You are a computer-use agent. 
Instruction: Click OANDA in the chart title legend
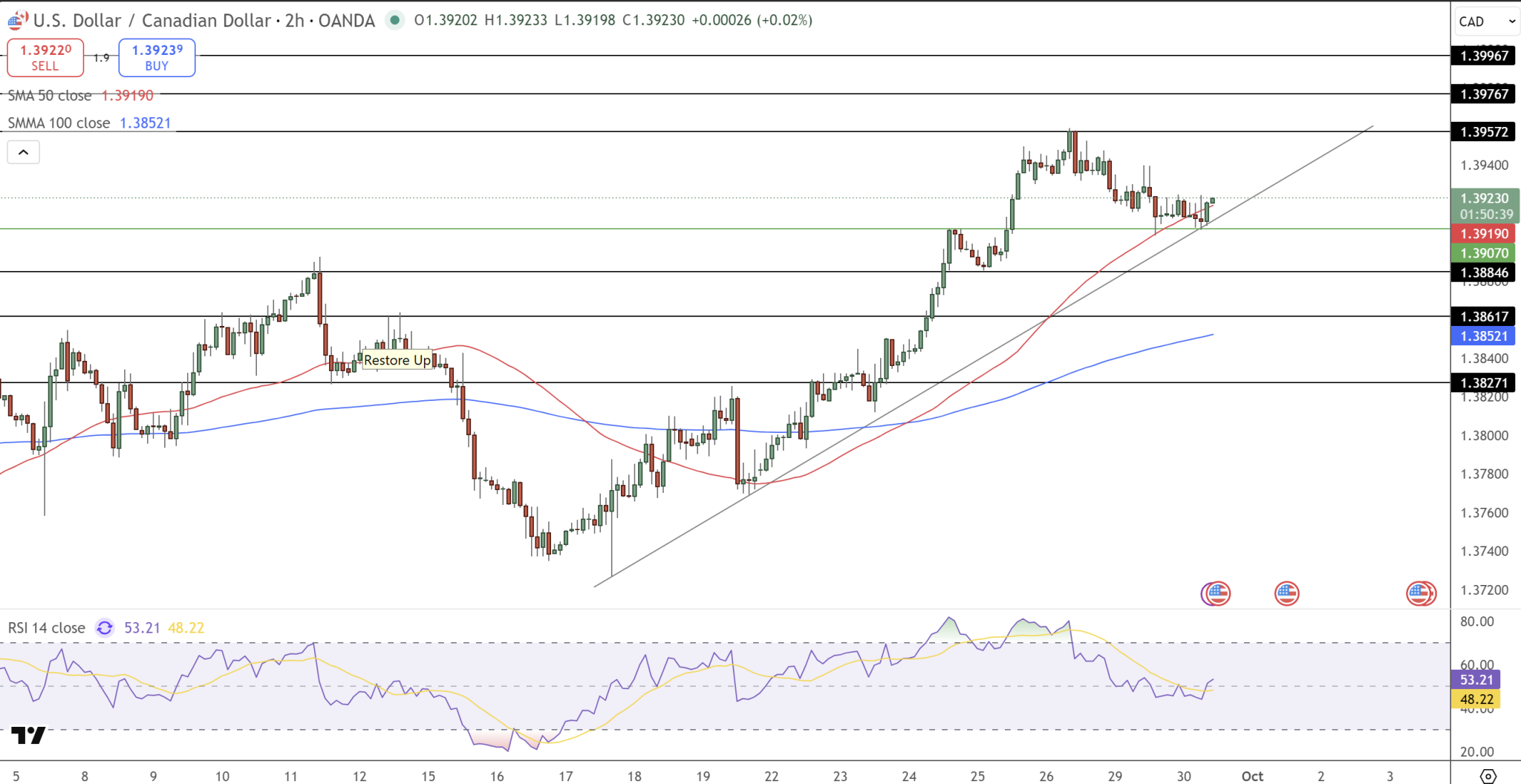346,21
